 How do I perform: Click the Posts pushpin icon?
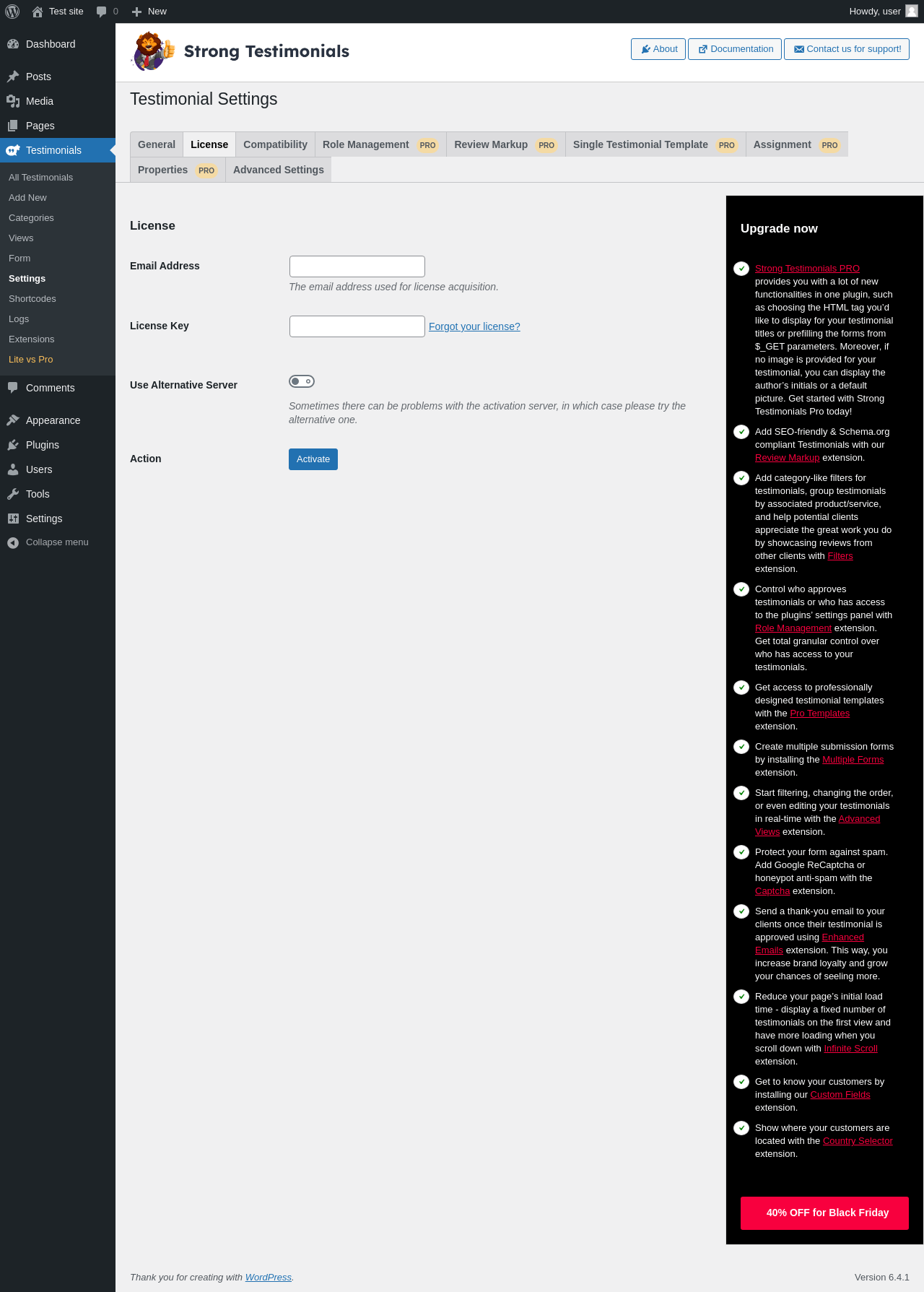click(13, 77)
